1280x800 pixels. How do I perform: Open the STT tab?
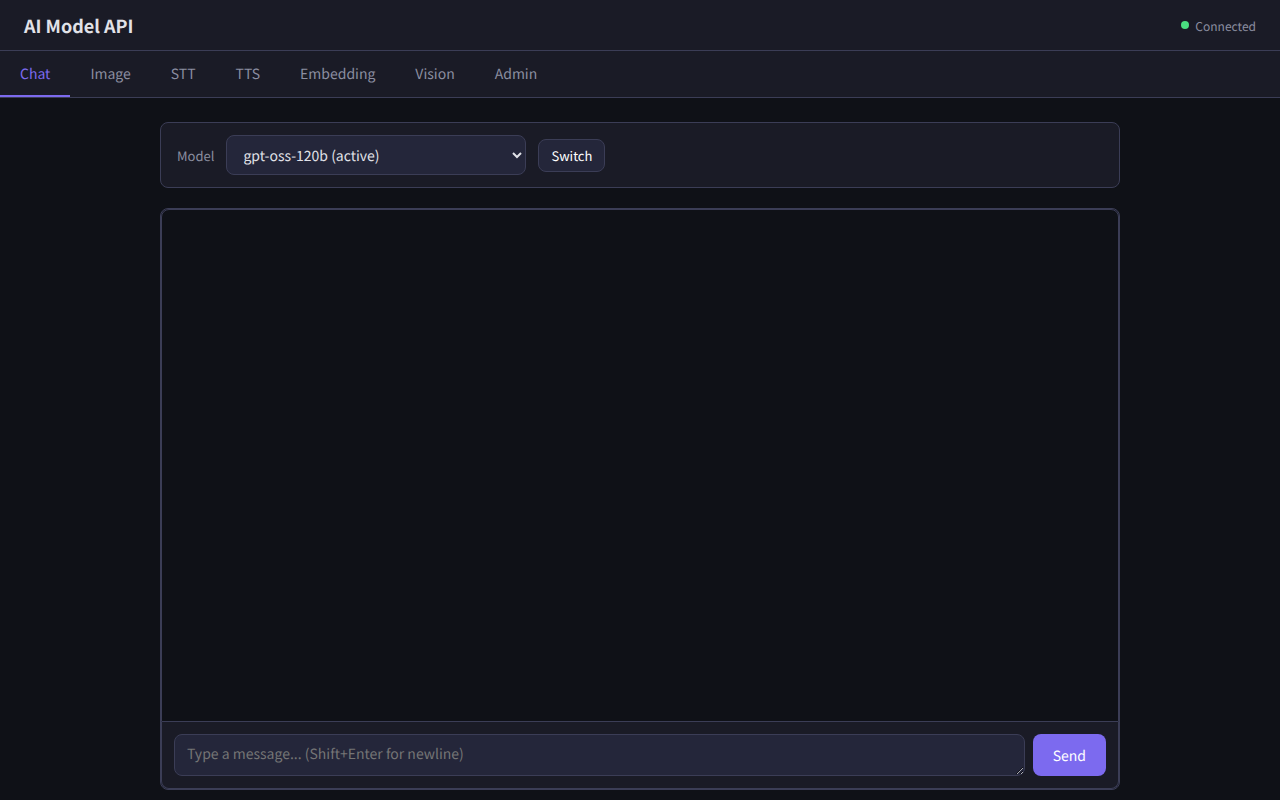pyautogui.click(x=183, y=73)
